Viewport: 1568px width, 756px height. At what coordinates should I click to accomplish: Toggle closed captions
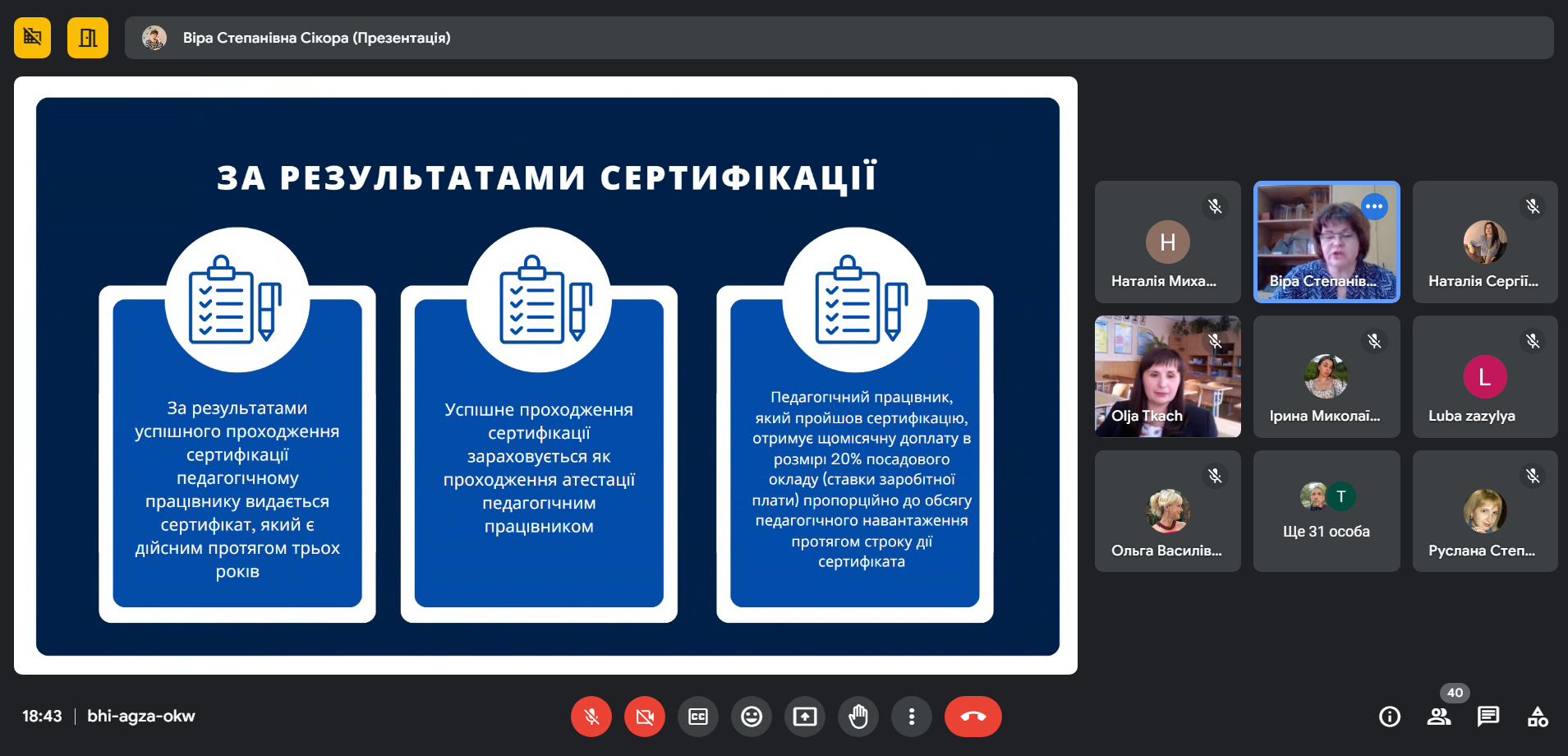pos(698,717)
